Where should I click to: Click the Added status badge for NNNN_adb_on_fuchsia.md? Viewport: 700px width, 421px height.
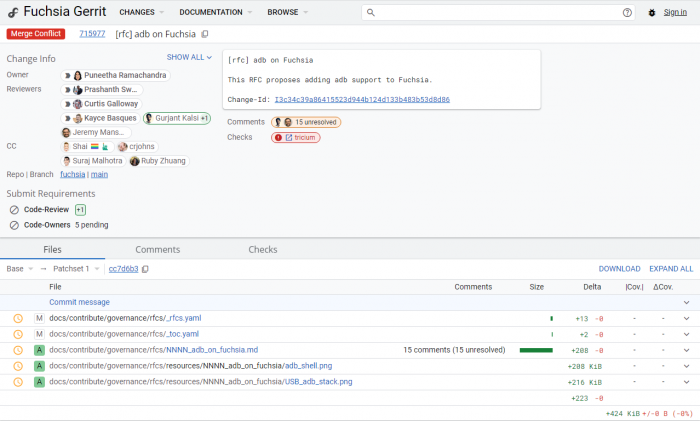click(x=39, y=350)
